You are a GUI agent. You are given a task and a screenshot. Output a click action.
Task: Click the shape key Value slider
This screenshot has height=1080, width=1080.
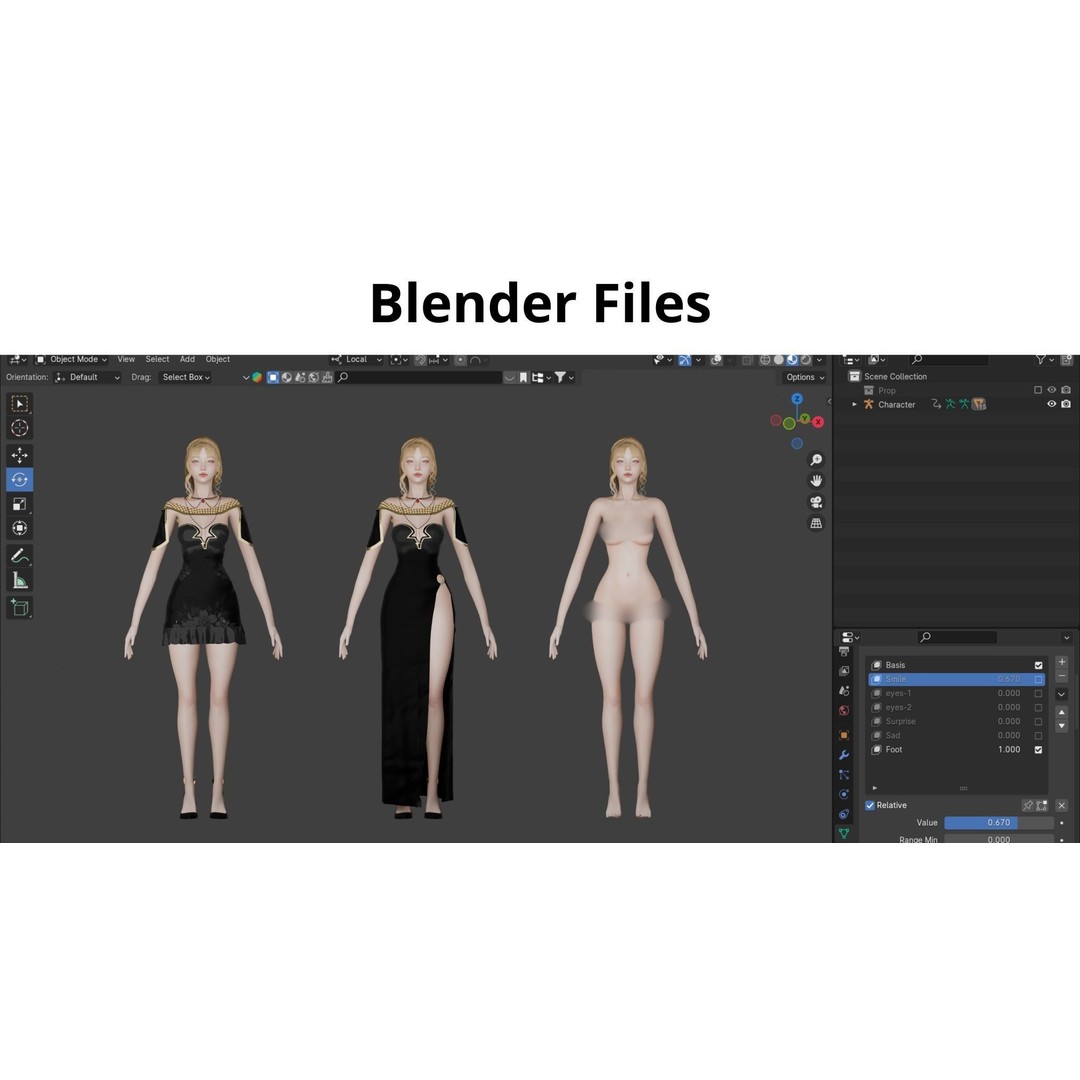(999, 822)
